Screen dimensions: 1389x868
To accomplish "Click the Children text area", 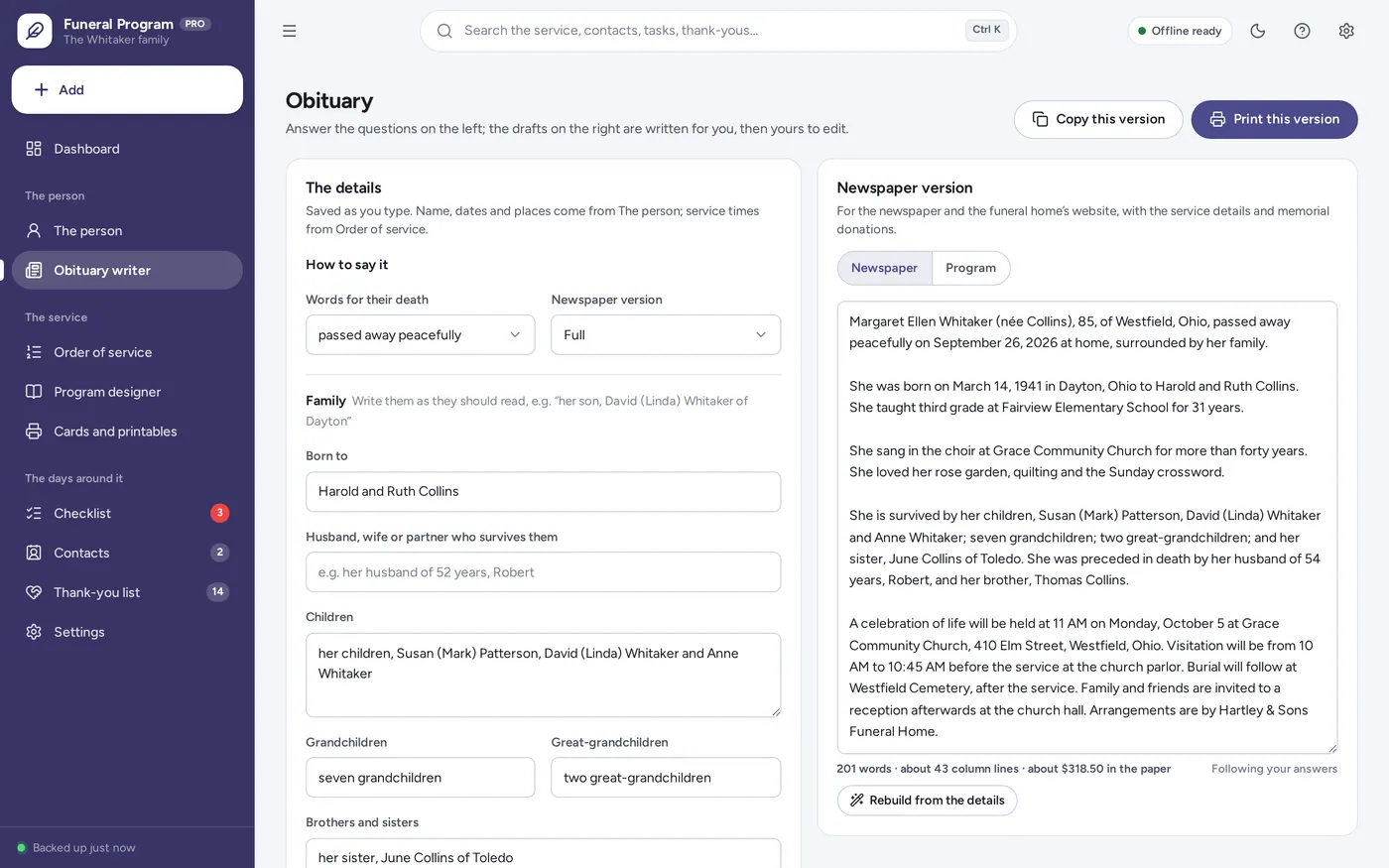I will [x=543, y=675].
